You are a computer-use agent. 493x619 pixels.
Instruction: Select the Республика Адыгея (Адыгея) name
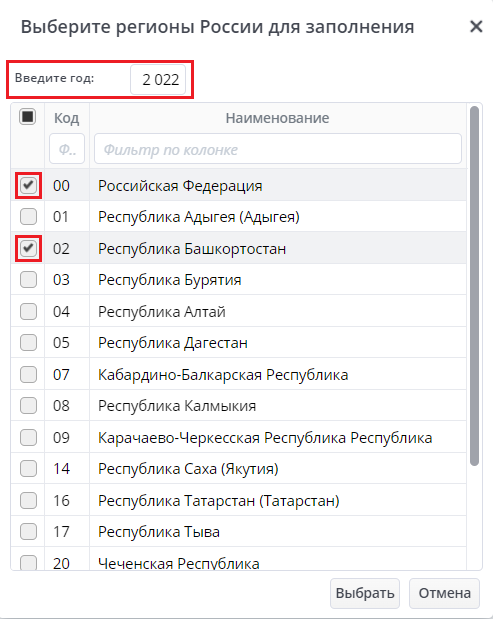199,217
